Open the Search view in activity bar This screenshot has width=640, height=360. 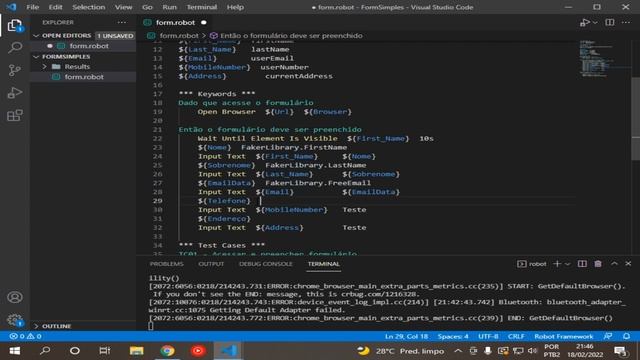tap(15, 48)
